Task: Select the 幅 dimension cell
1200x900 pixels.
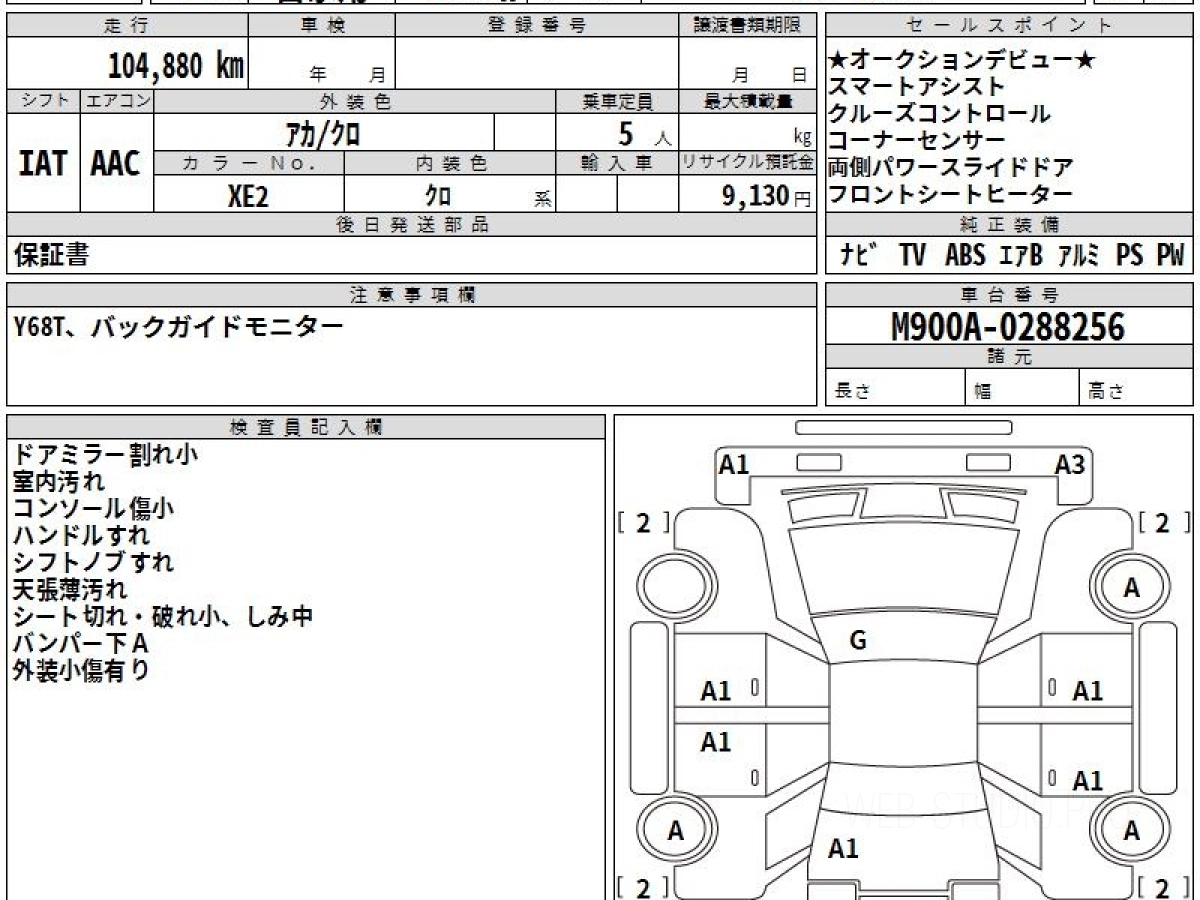Action: (1022, 388)
